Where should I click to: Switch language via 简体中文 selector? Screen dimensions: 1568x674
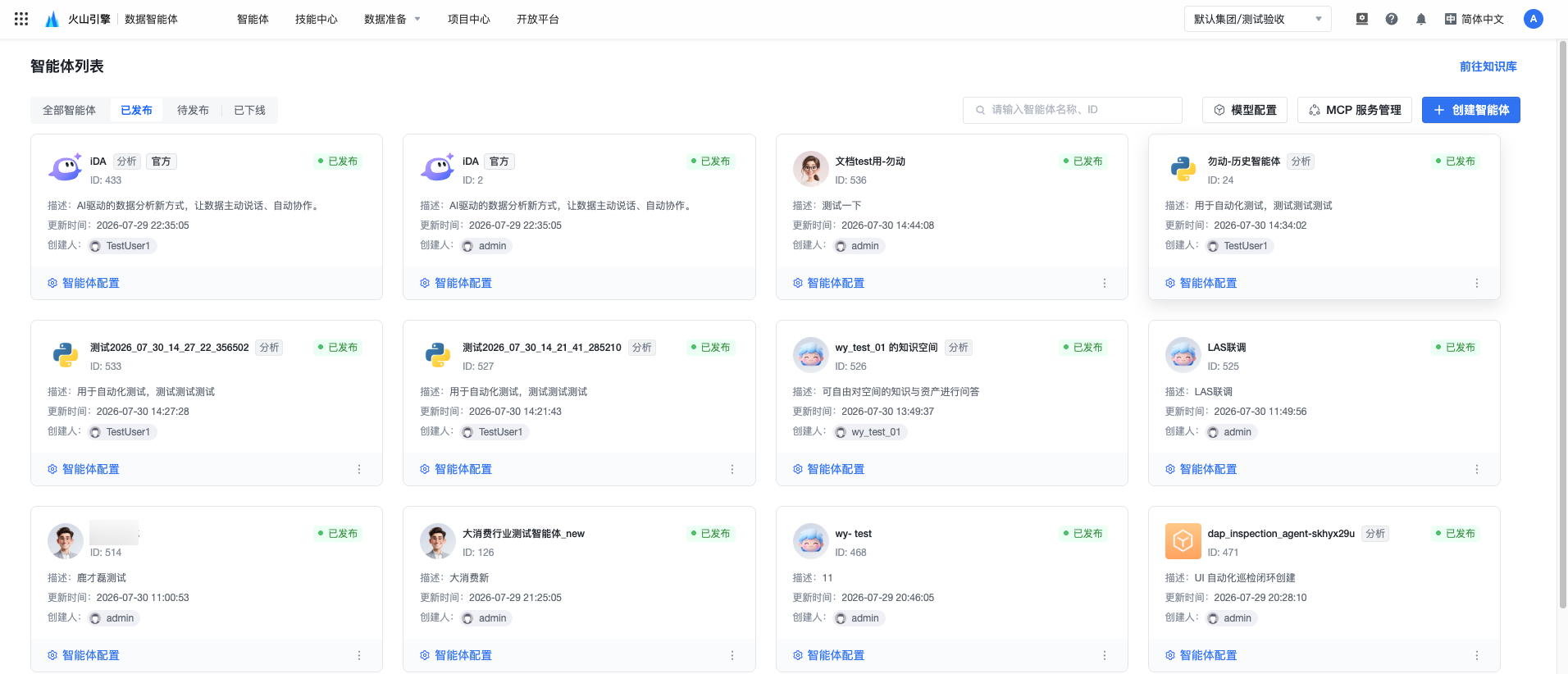pos(1475,19)
